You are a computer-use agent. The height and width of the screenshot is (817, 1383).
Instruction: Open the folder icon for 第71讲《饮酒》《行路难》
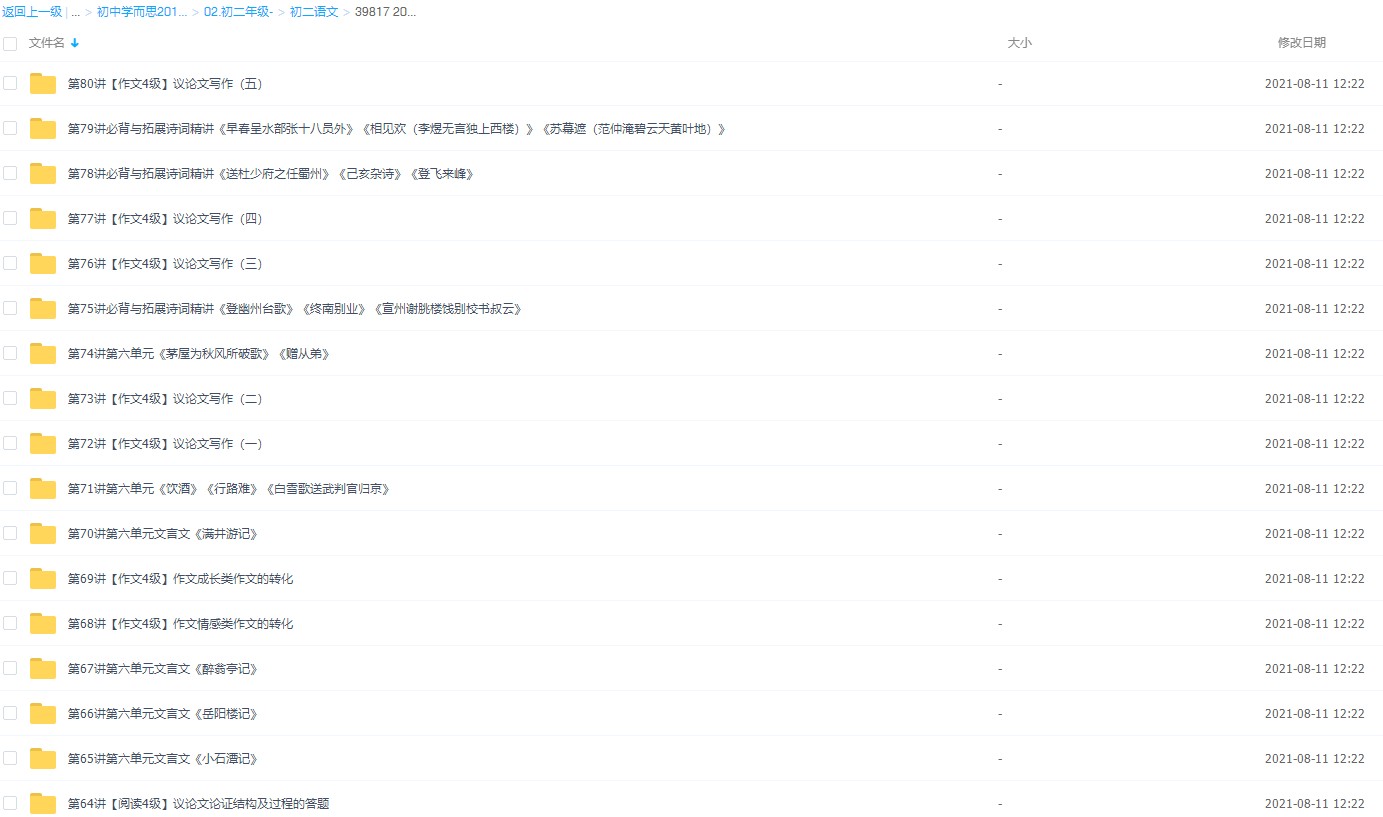point(41,488)
